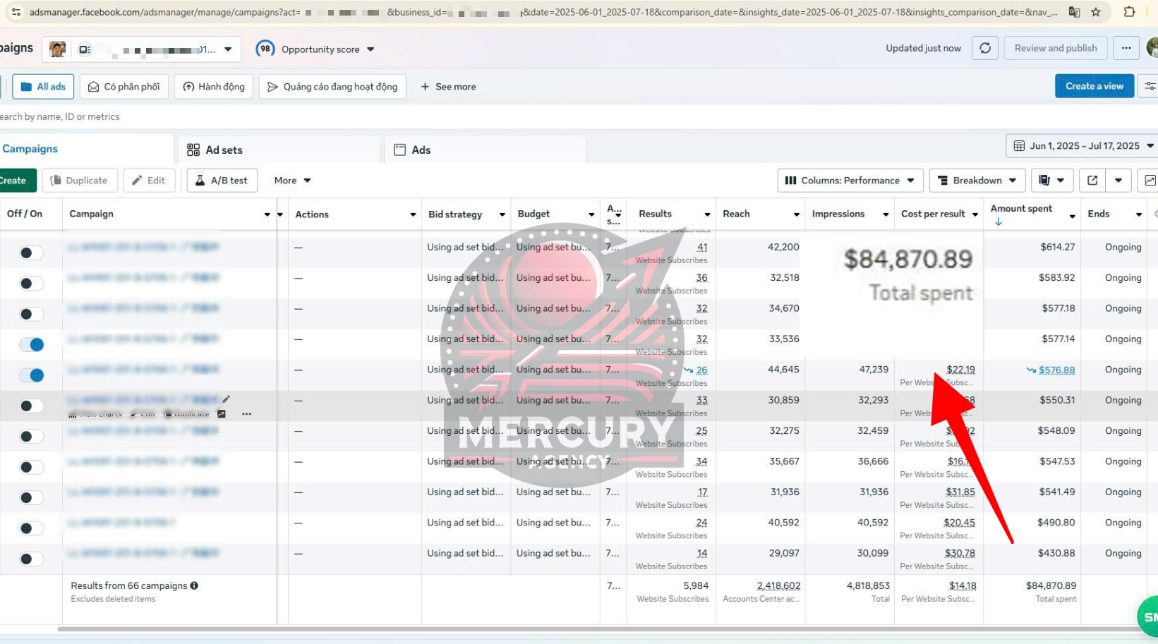
Task: Click the browser bookmark star icon
Action: pyautogui.click(x=1096, y=12)
